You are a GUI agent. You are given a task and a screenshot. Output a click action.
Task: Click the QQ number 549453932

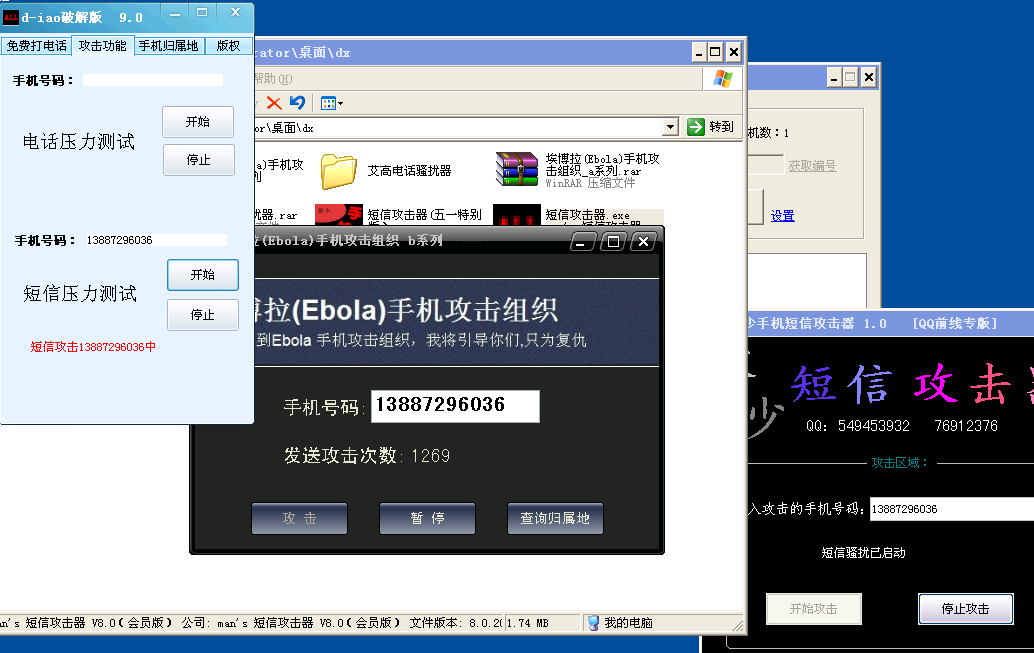tap(874, 426)
